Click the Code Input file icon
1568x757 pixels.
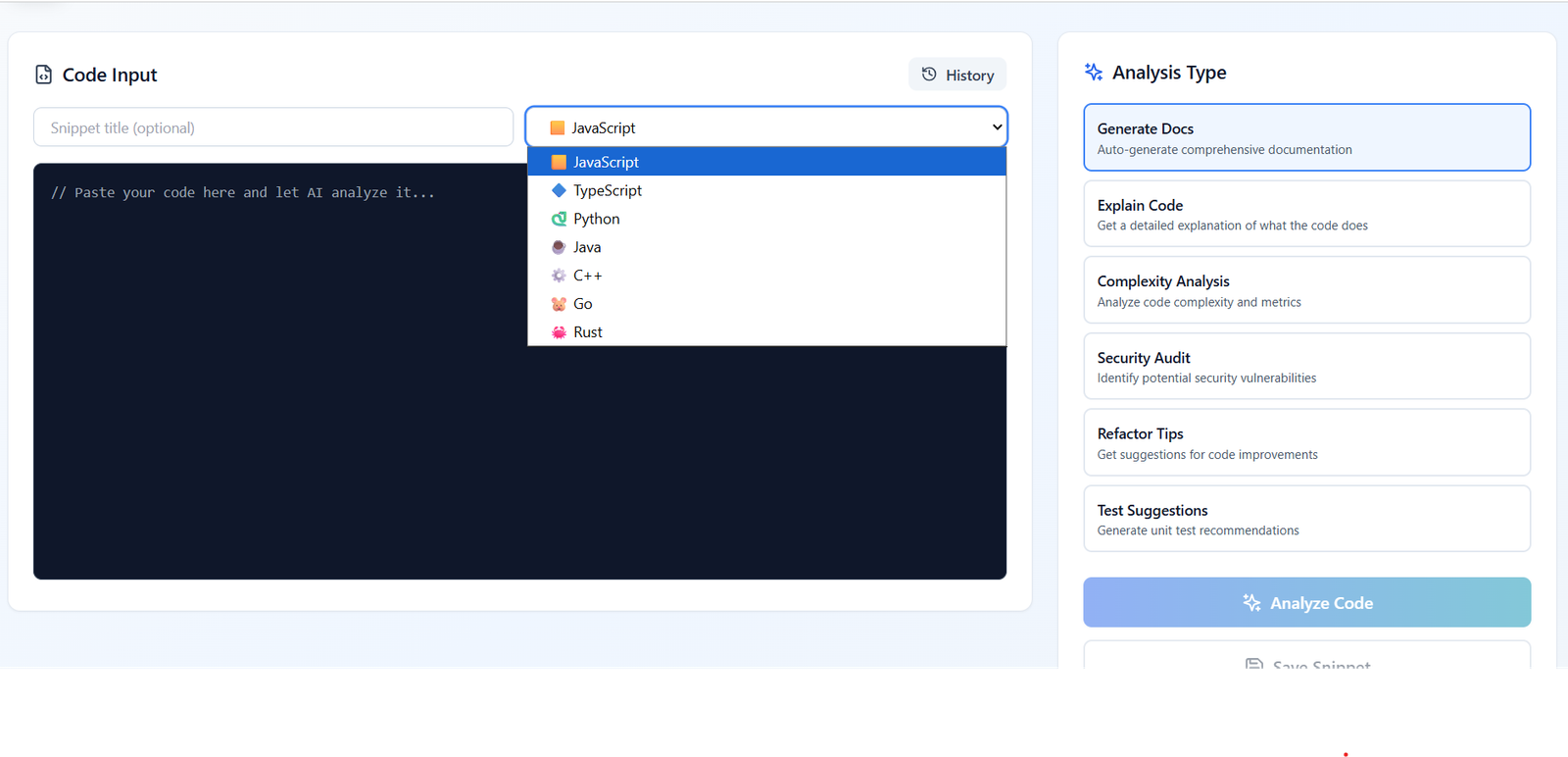tap(44, 75)
